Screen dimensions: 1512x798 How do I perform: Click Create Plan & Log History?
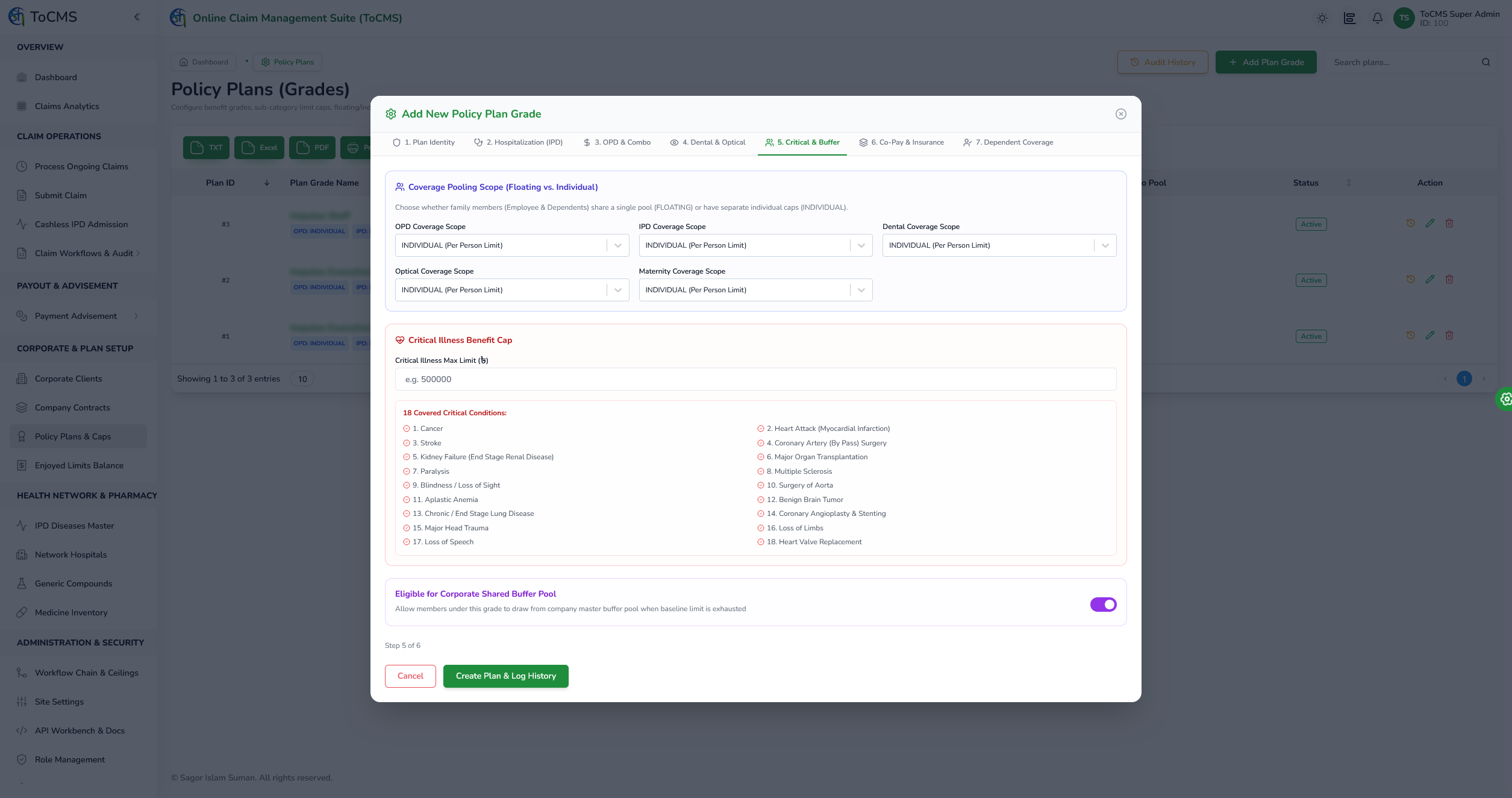click(506, 676)
